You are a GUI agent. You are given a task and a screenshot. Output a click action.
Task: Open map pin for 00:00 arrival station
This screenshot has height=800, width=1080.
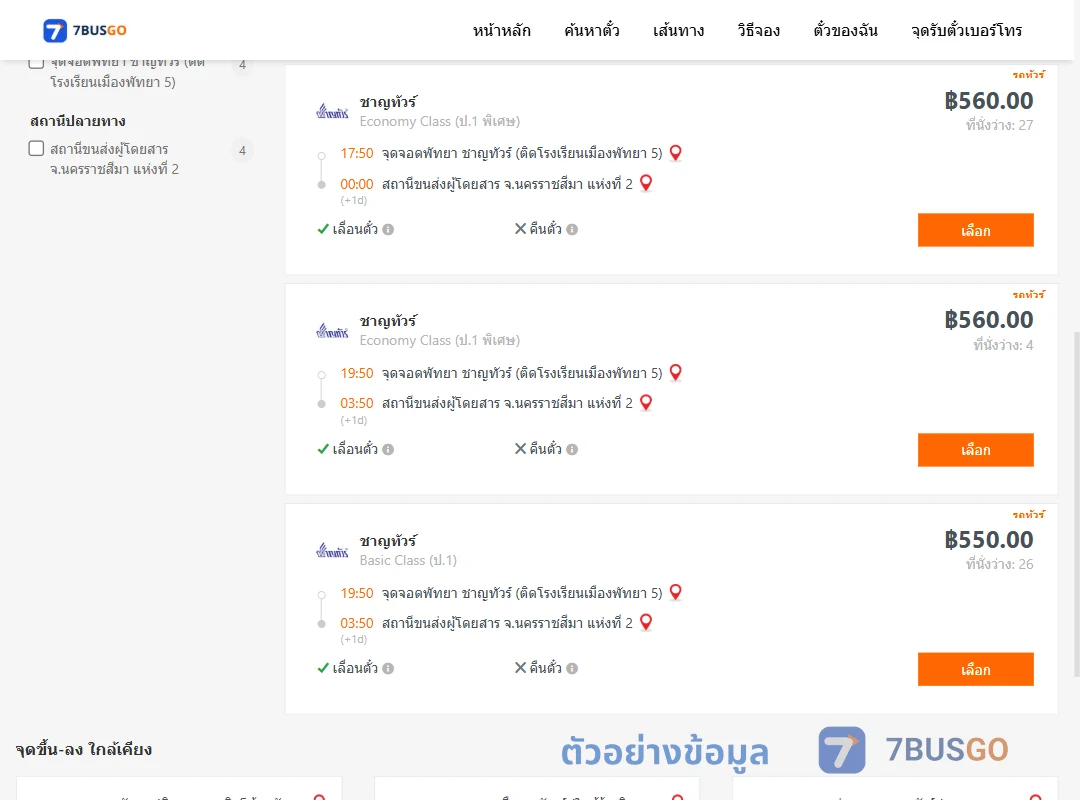coord(646,183)
